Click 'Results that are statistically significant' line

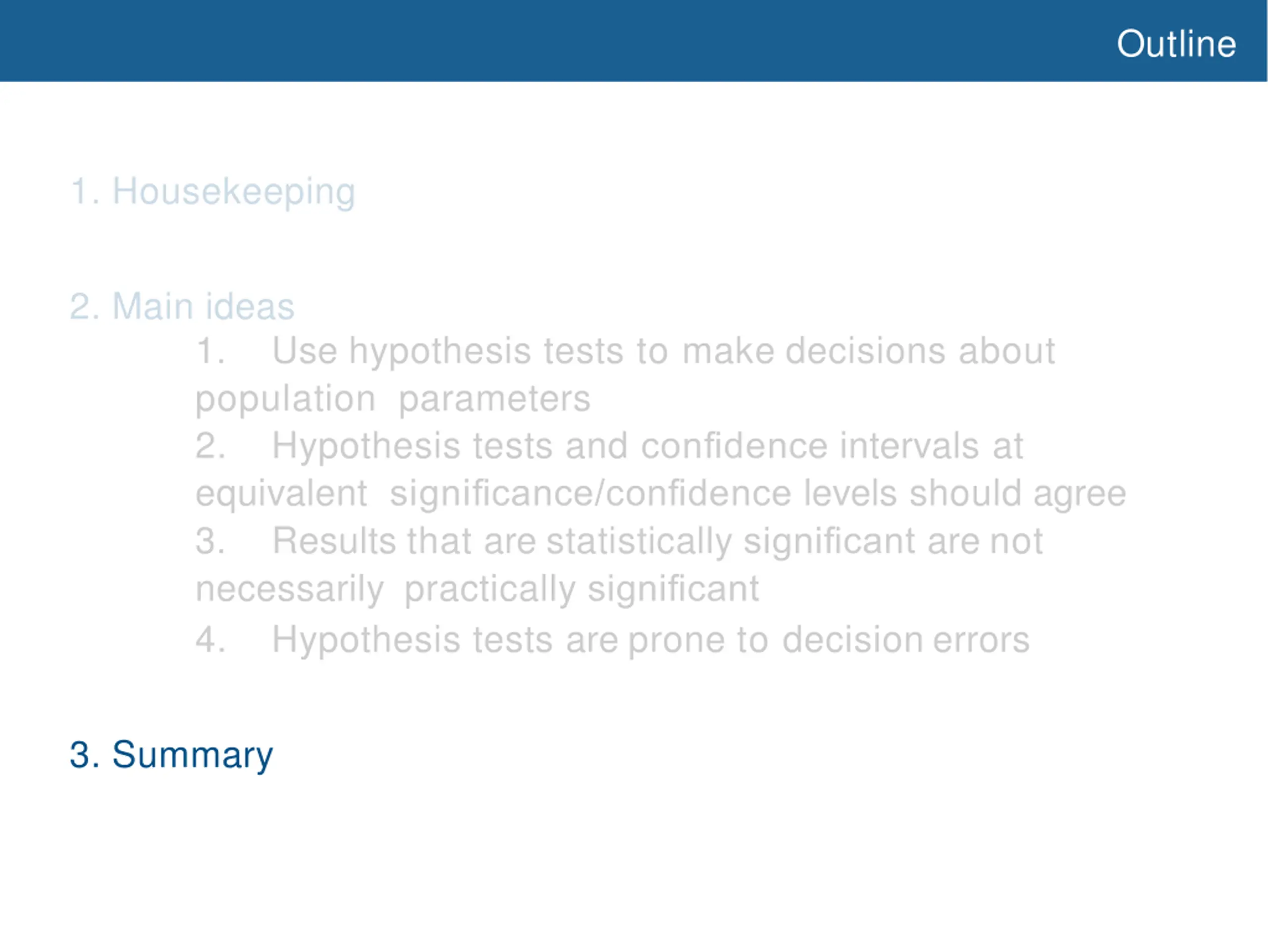point(619,541)
